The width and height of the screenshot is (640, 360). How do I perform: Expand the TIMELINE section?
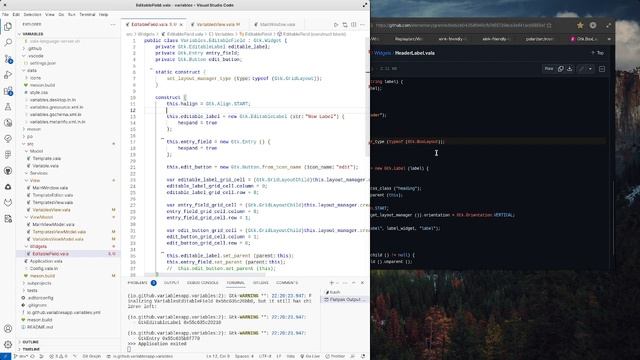pos(31,349)
